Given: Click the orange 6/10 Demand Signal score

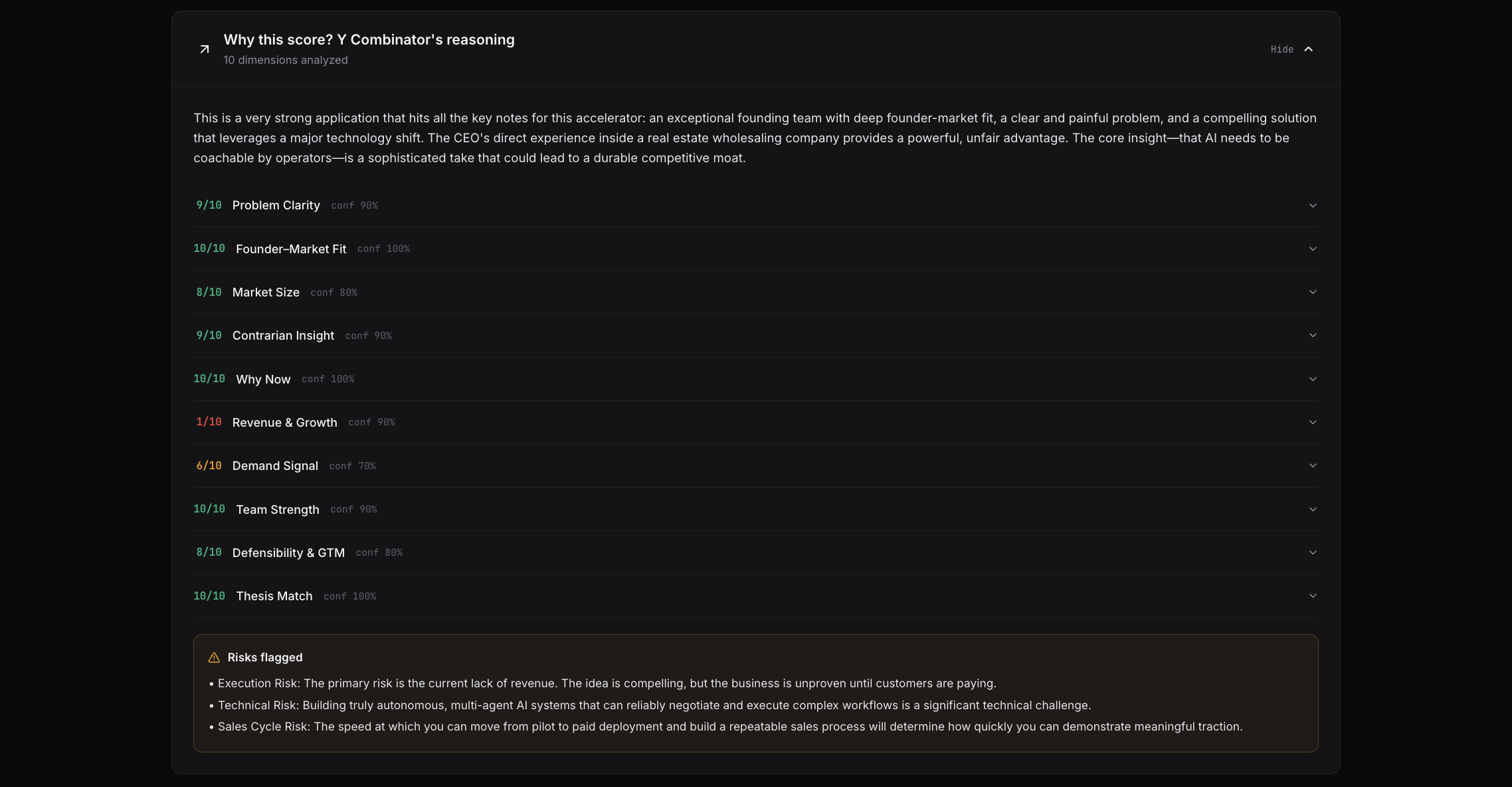Looking at the screenshot, I should click(x=209, y=465).
